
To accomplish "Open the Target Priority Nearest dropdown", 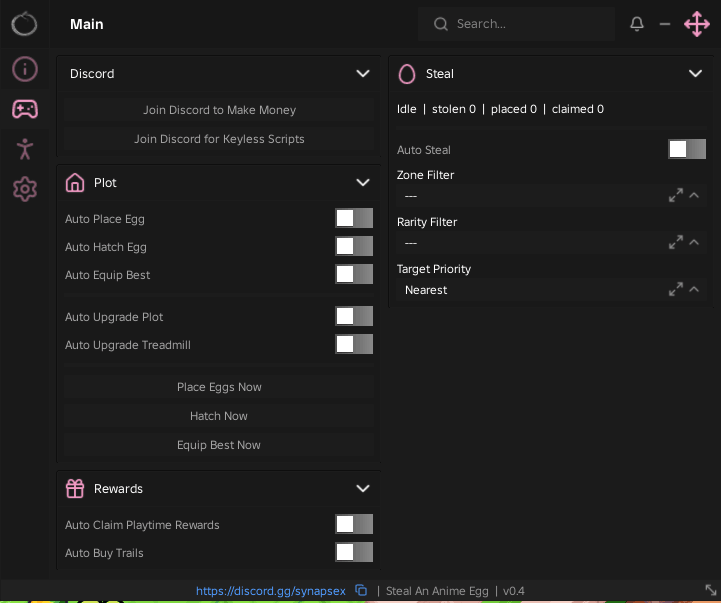I will (551, 290).
